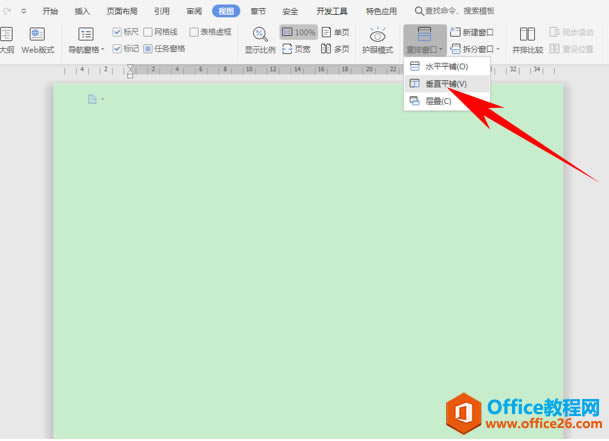The height and width of the screenshot is (441, 609).
Task: Choose 垂直平铺(V) from the menu
Action: [447, 84]
